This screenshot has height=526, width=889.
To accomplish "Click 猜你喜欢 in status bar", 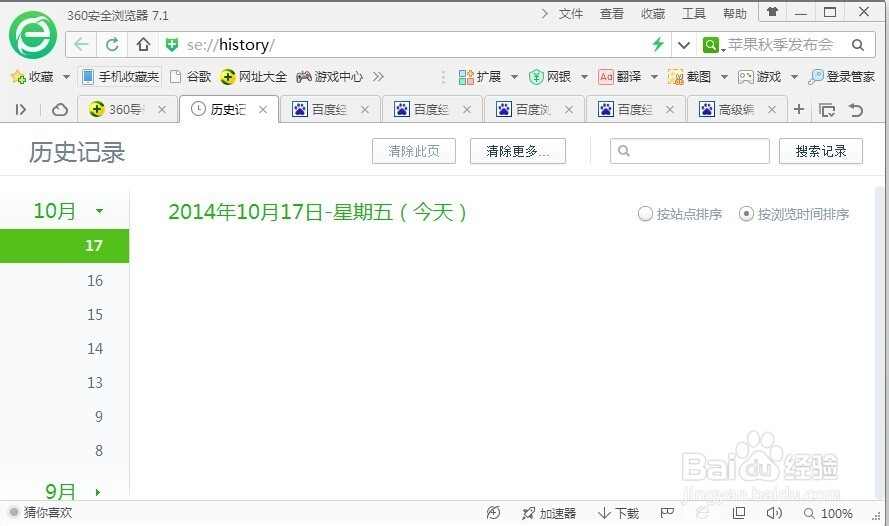I will (x=41, y=512).
